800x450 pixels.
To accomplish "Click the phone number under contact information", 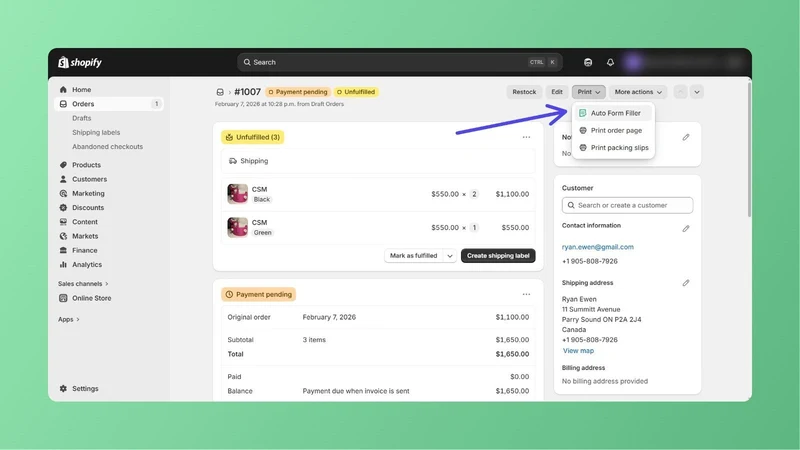I will [589, 261].
